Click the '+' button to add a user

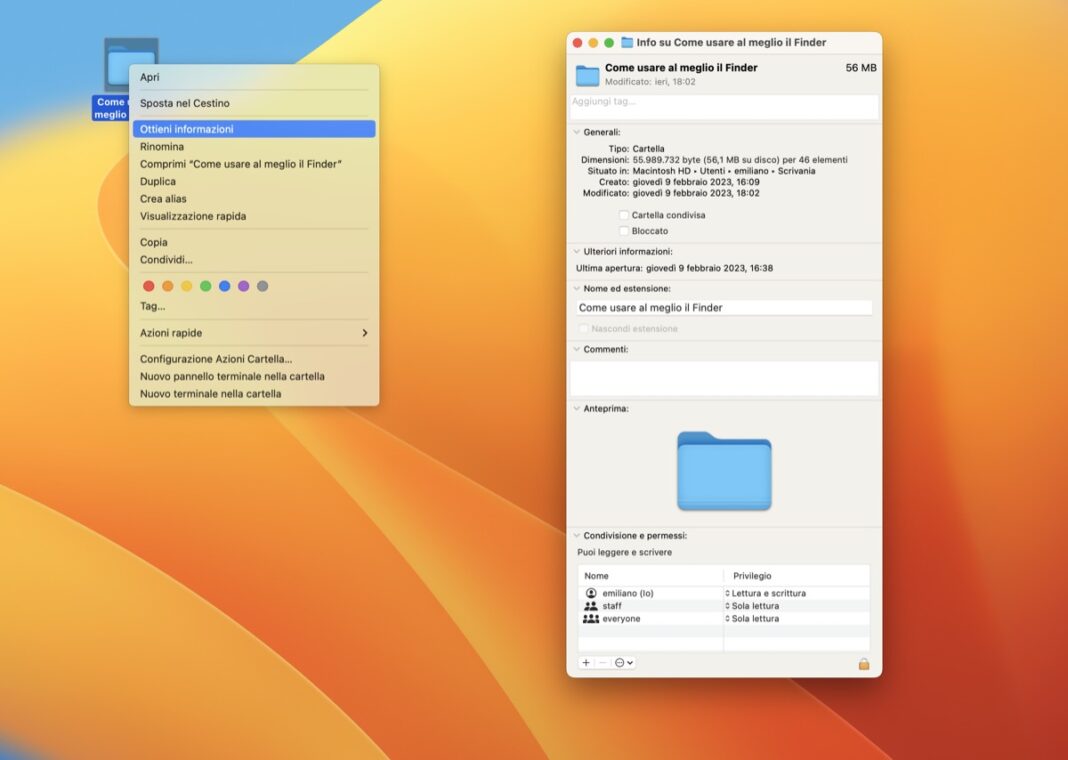click(585, 662)
